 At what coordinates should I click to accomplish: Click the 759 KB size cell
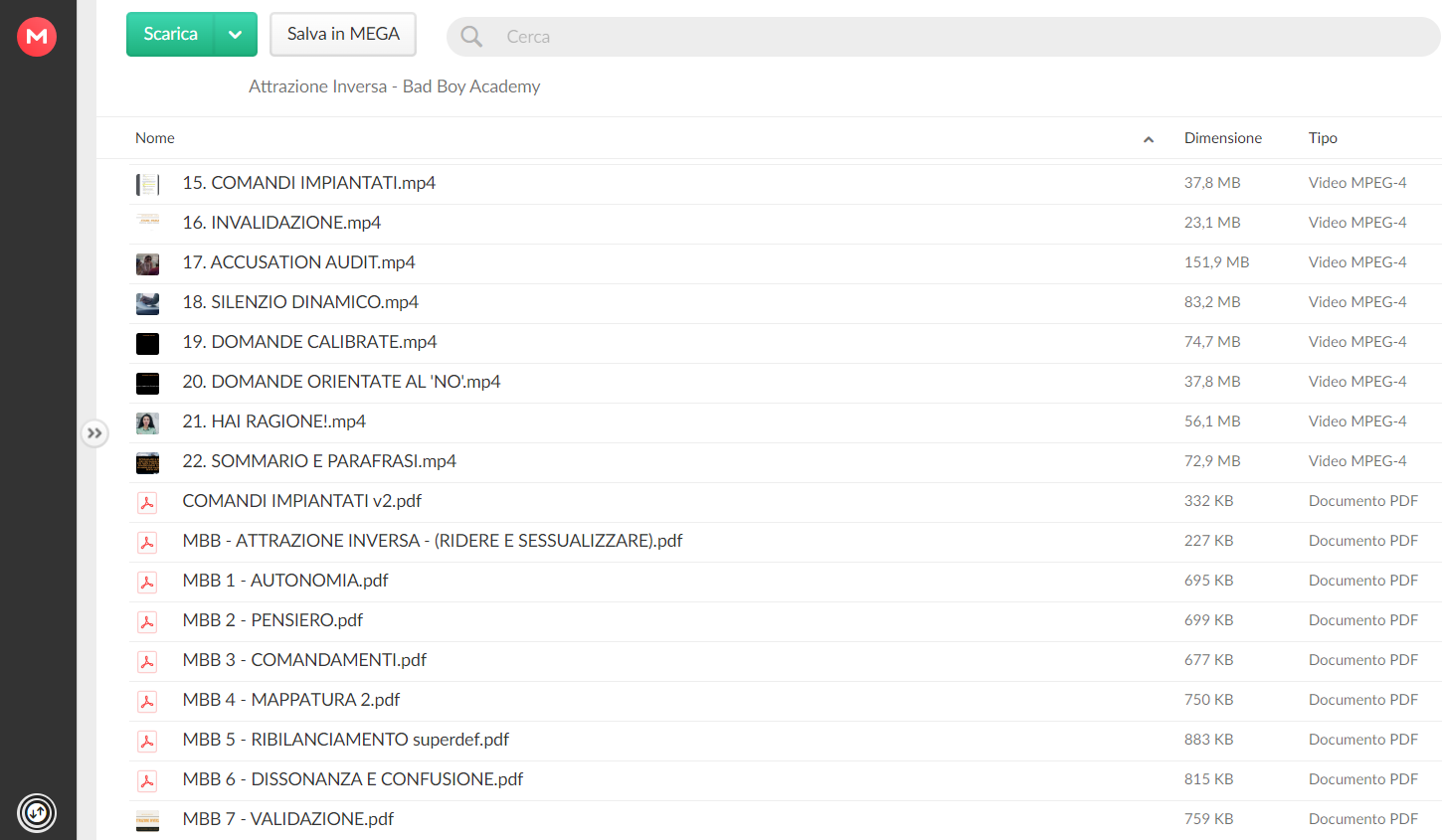[1208, 819]
